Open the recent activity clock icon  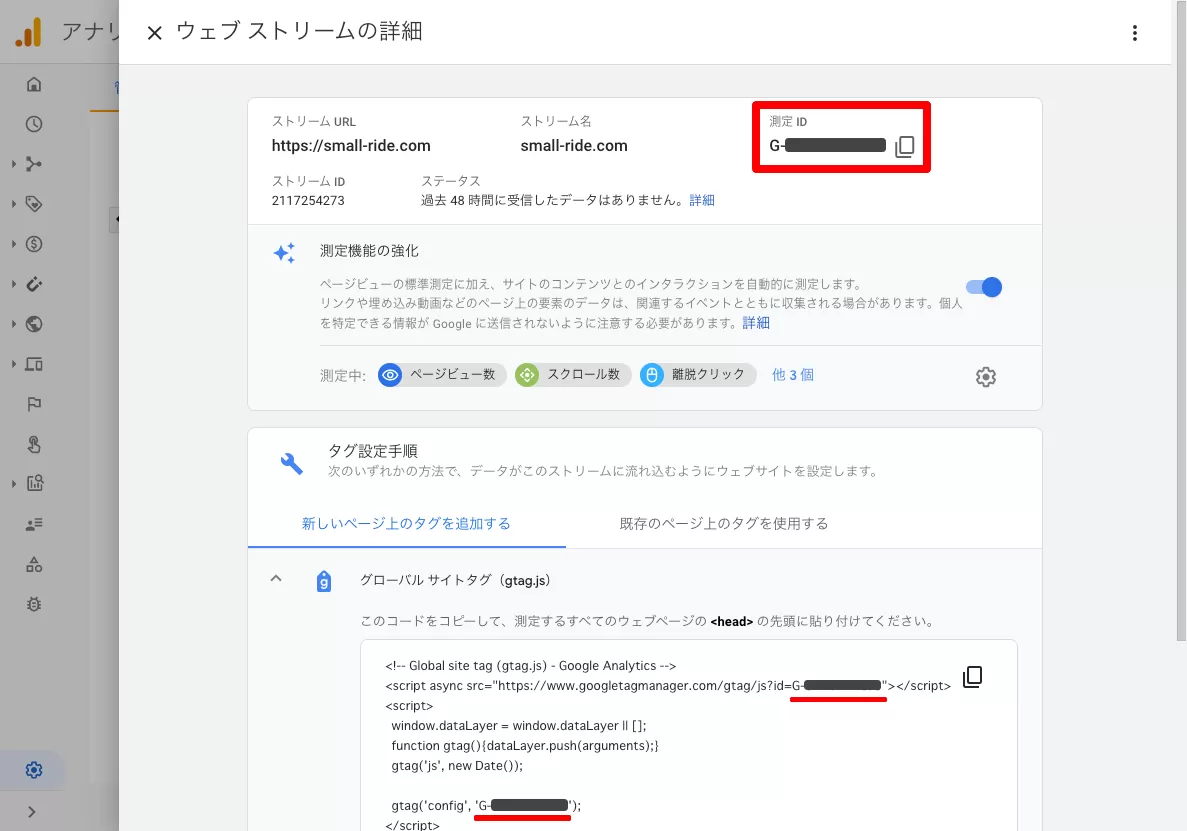(x=34, y=124)
